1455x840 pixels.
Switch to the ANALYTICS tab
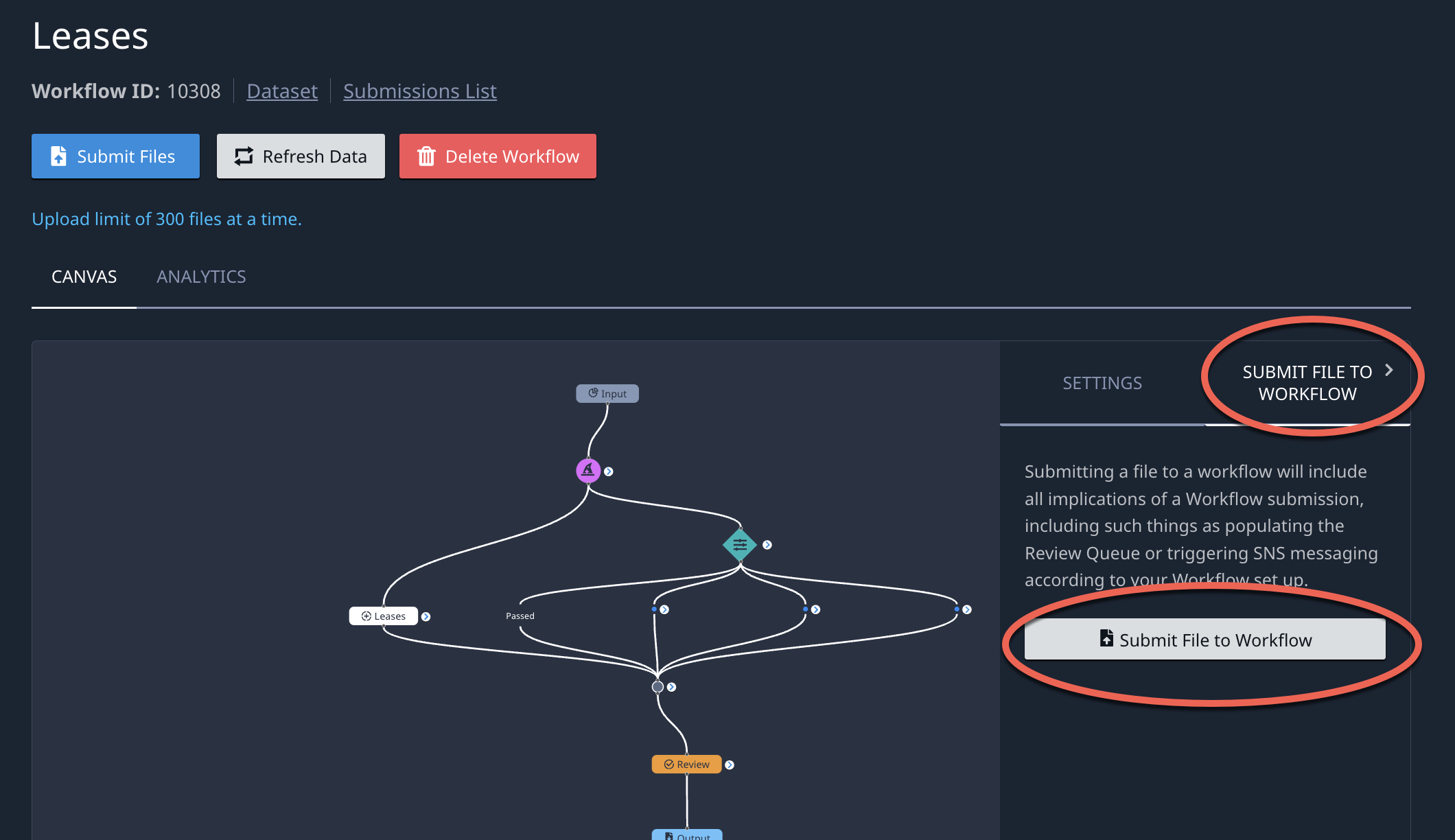click(x=201, y=277)
